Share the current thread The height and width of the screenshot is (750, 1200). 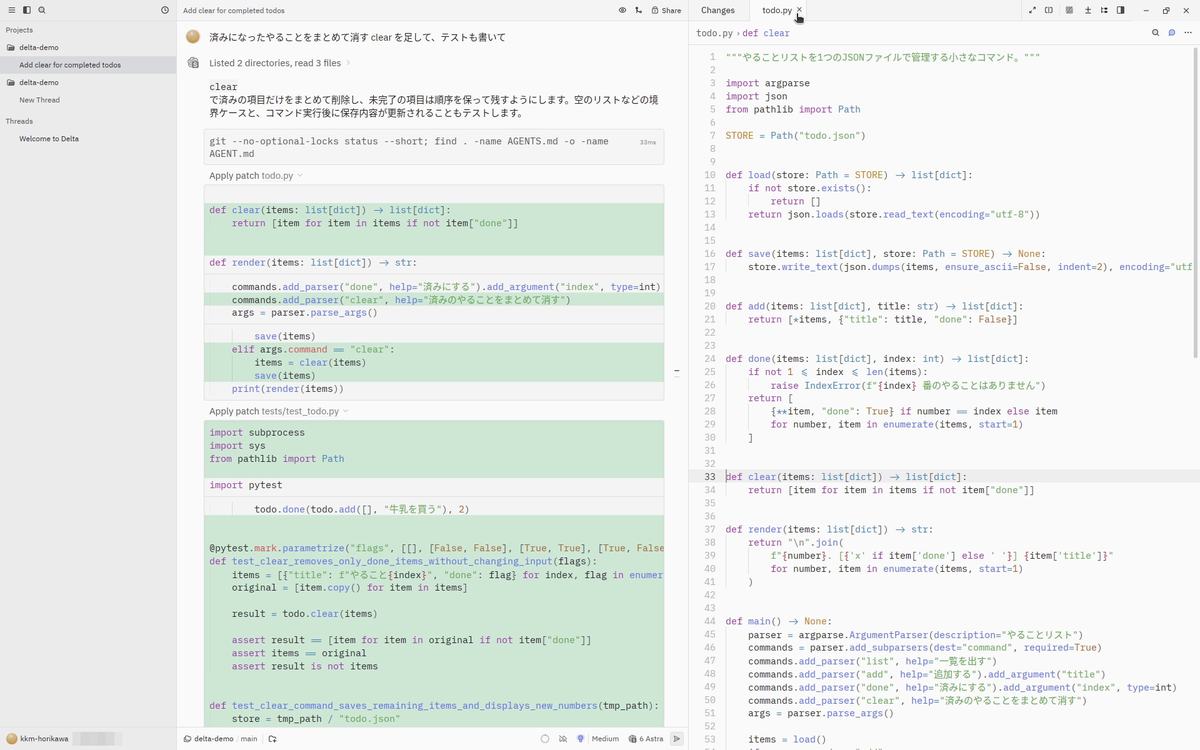(x=666, y=10)
